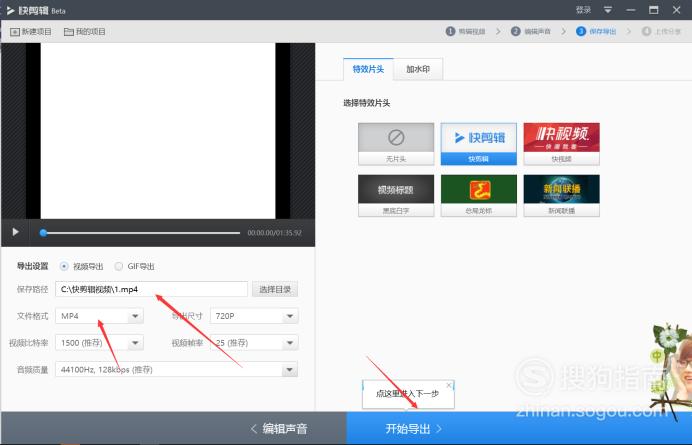The image size is (692, 445).
Task: Open the 音频质量 44100Hz dropdown
Action: (x=177, y=370)
